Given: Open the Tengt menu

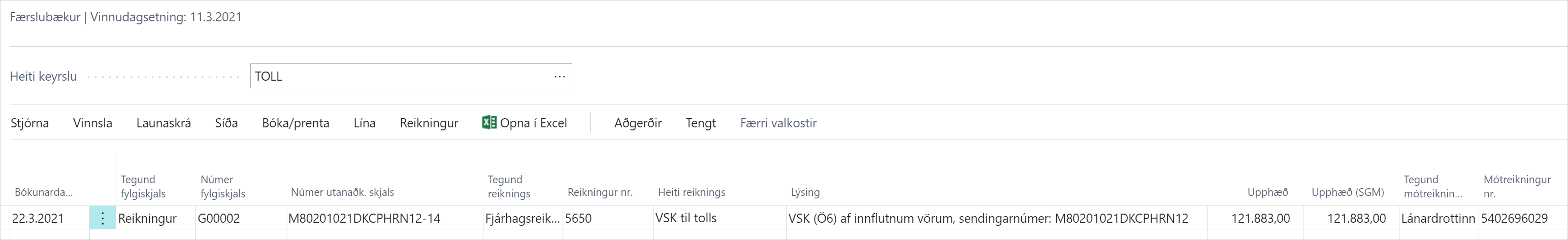Looking at the screenshot, I should (701, 123).
